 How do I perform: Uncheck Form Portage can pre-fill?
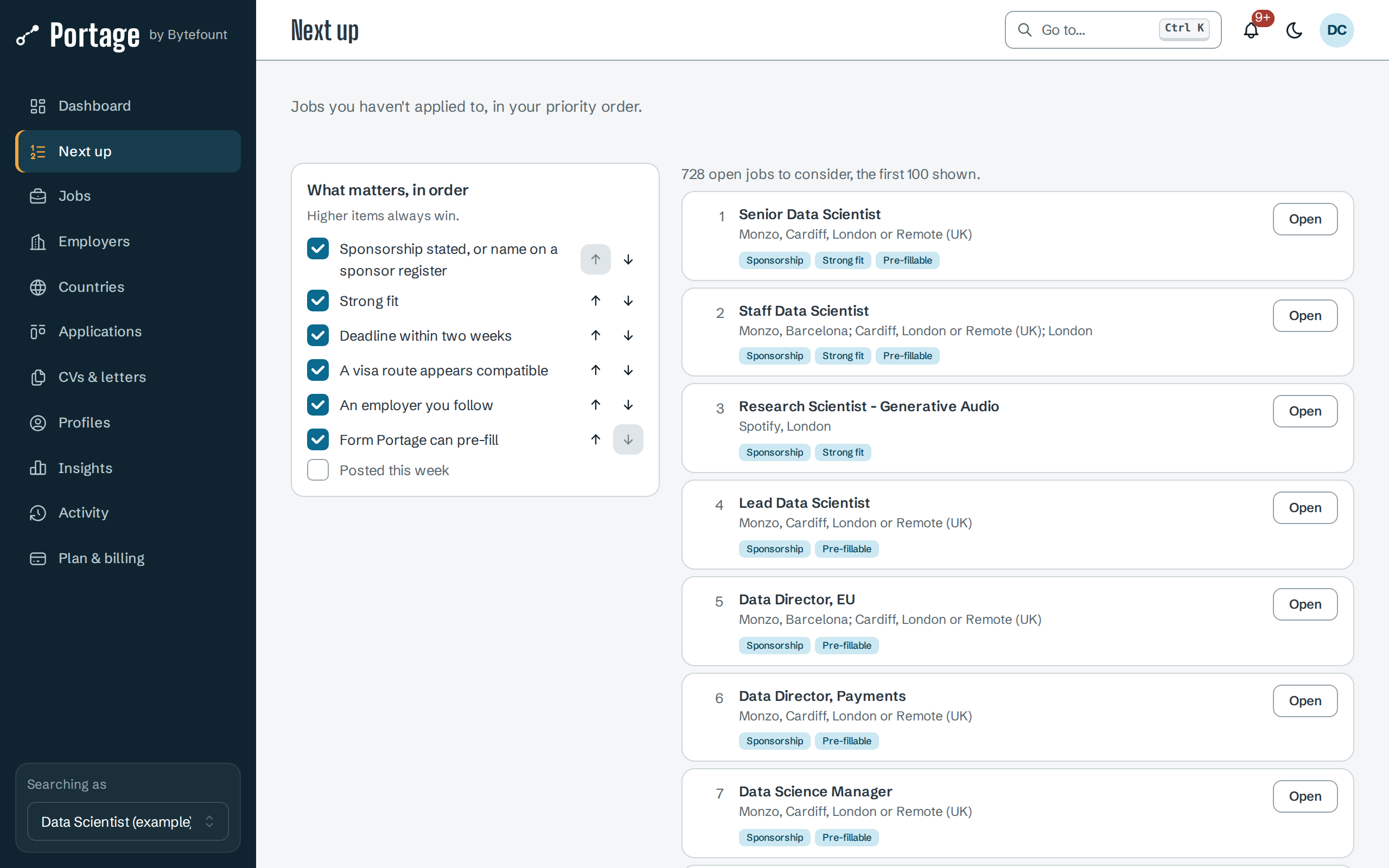point(318,440)
